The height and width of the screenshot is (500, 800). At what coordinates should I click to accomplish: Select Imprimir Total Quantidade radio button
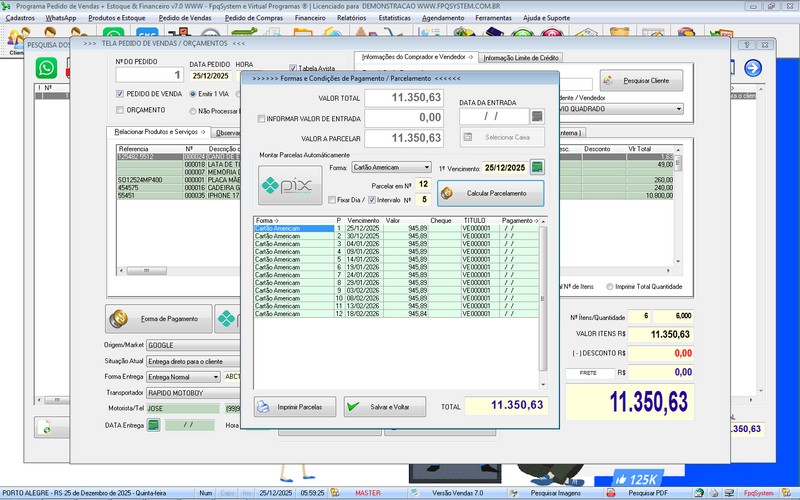coord(609,287)
